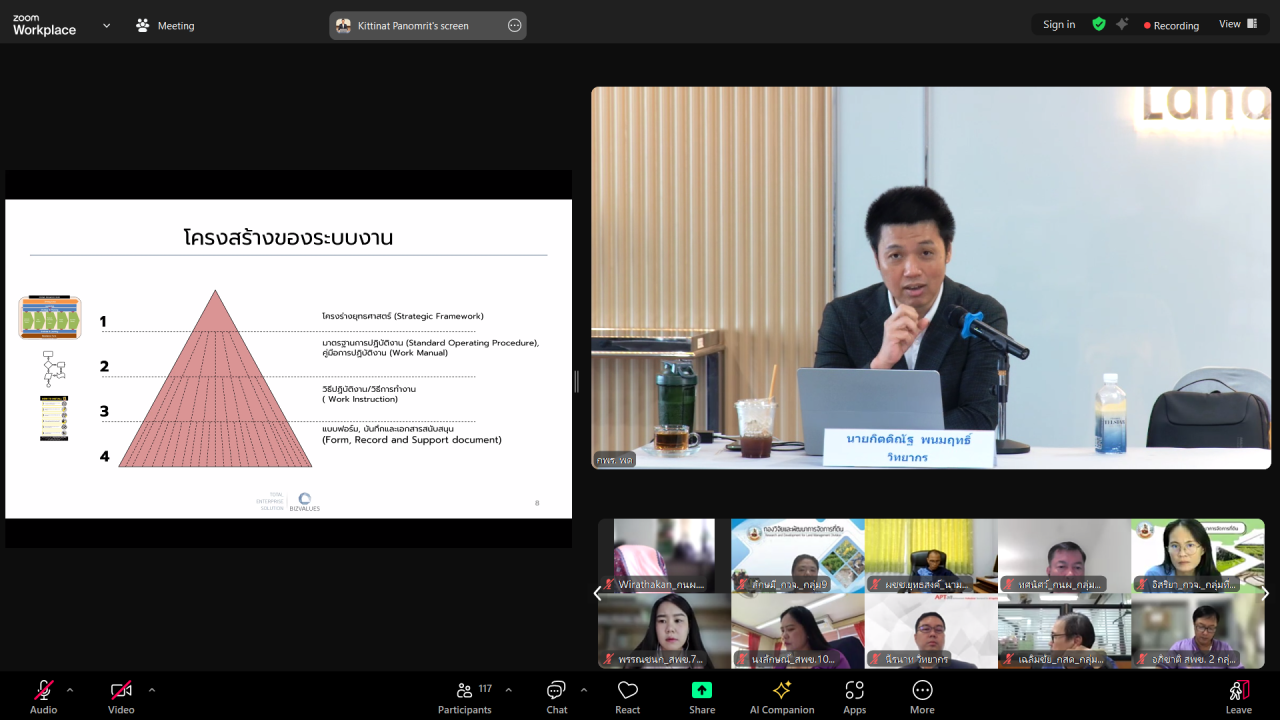Viewport: 1280px width, 720px height.
Task: Click the Meeting tab at top
Action: pyautogui.click(x=165, y=26)
